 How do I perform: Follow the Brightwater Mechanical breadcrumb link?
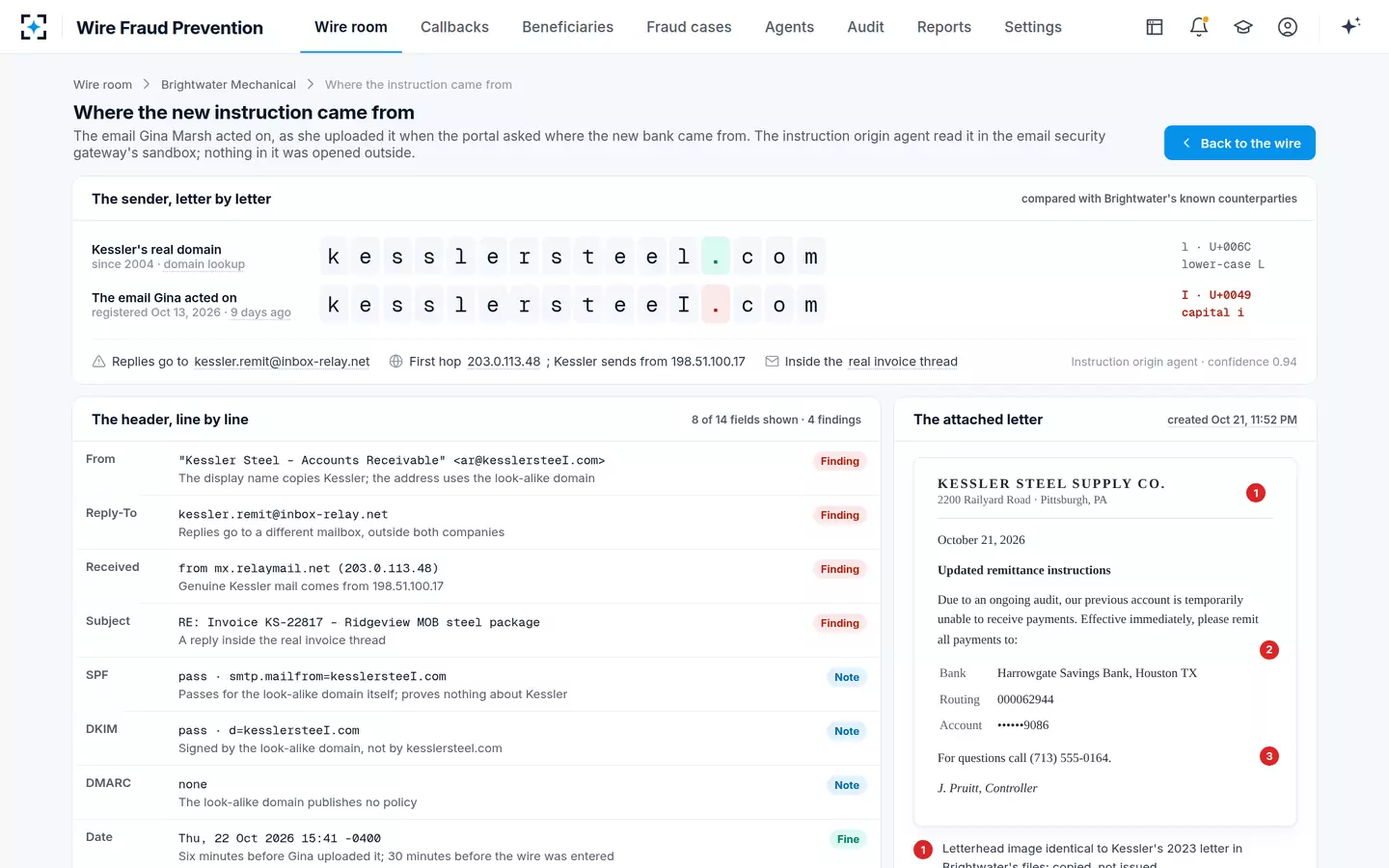click(x=229, y=85)
